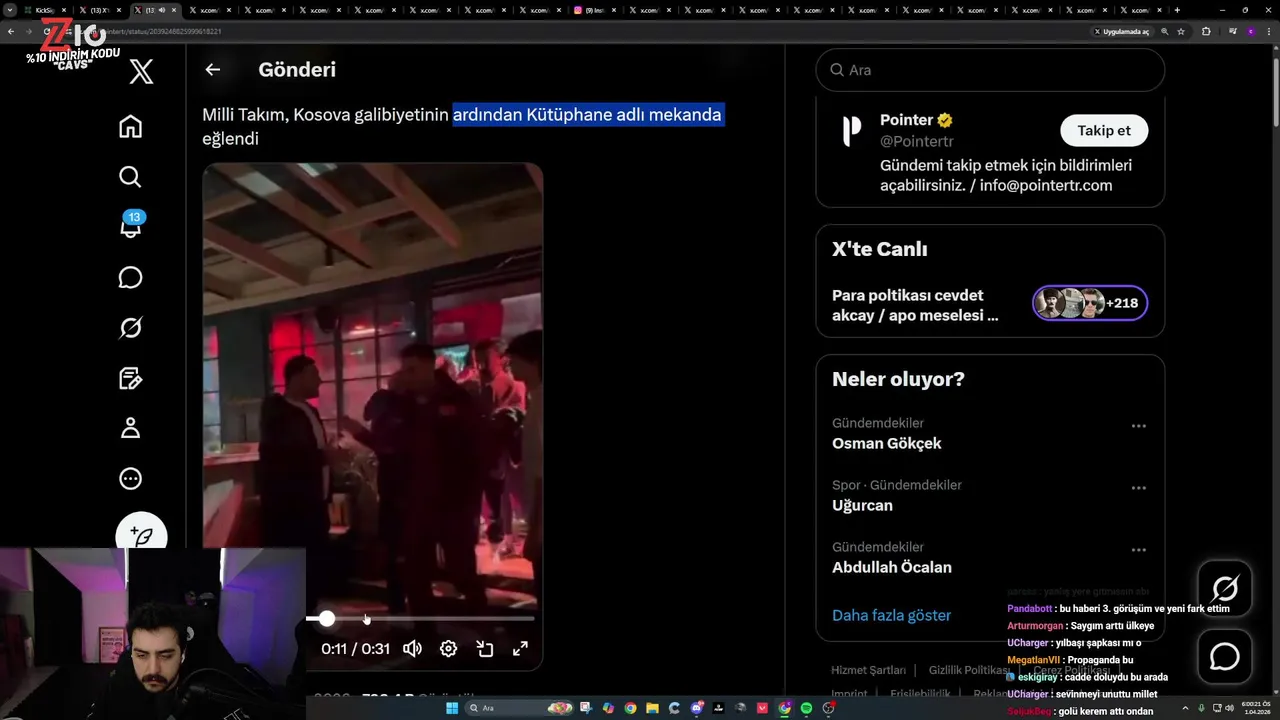Open Explore search icon in sidebar
This screenshot has width=1280, height=720.
(x=130, y=177)
